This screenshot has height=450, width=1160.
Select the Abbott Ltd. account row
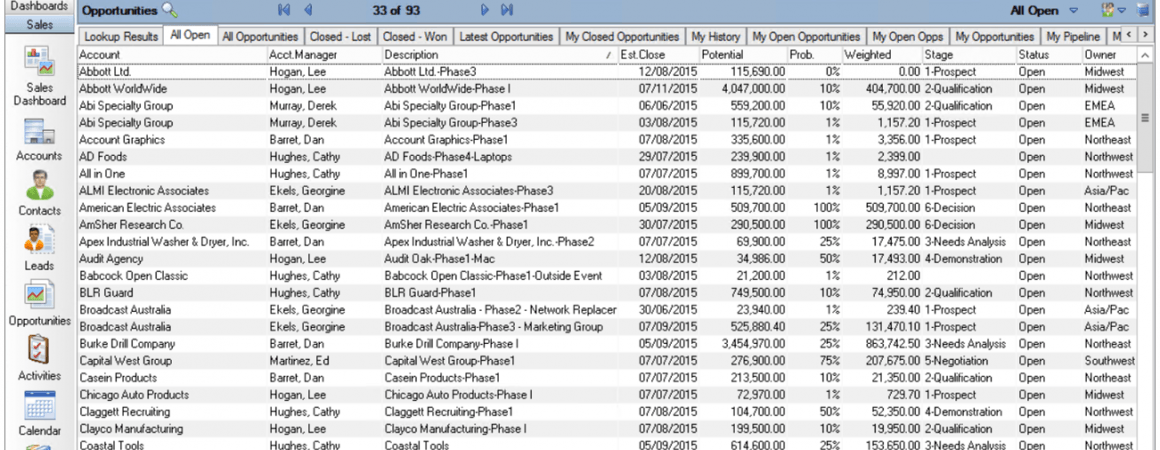click(x=605, y=72)
